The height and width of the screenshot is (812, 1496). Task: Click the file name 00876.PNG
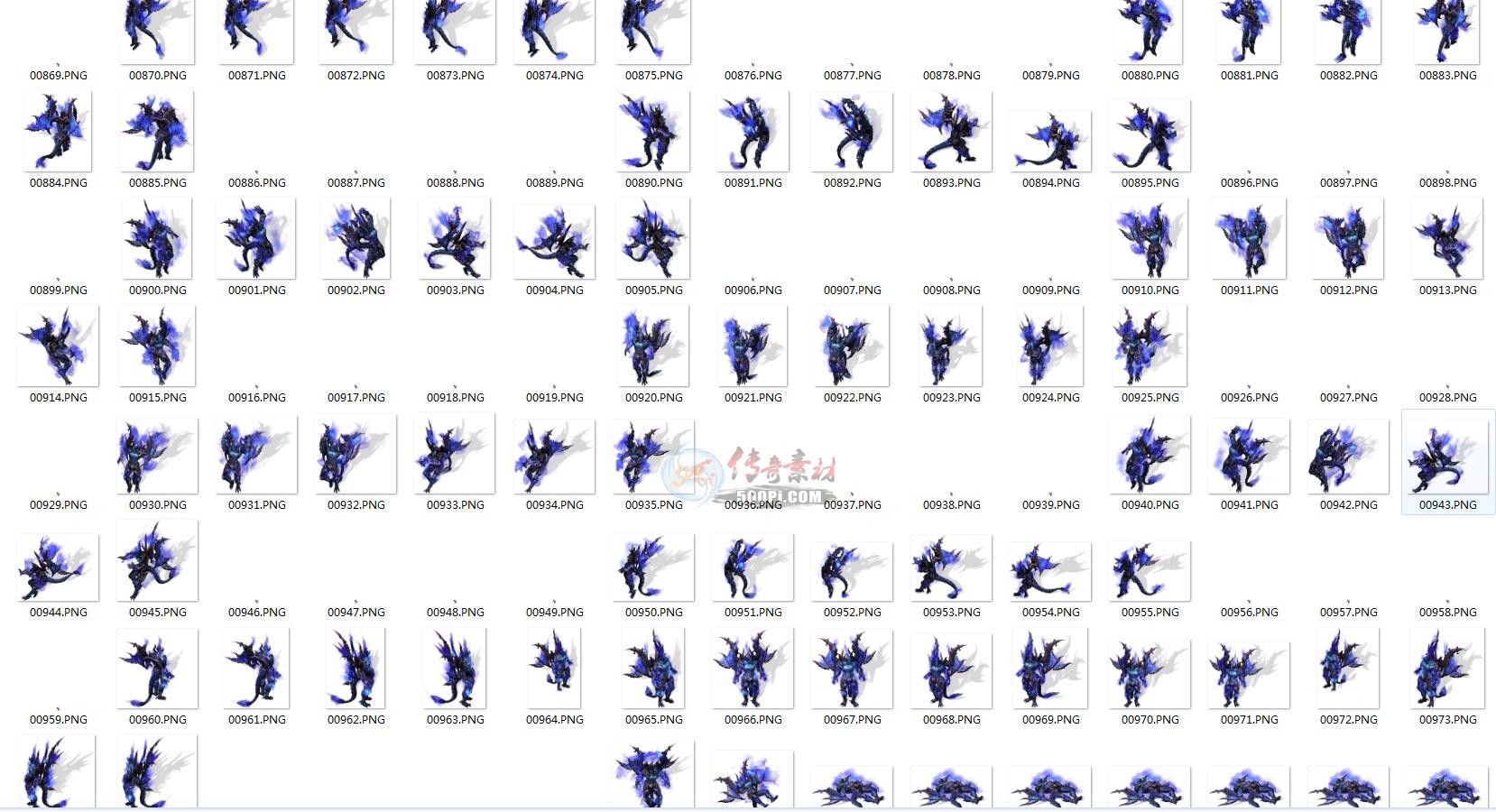pyautogui.click(x=753, y=76)
